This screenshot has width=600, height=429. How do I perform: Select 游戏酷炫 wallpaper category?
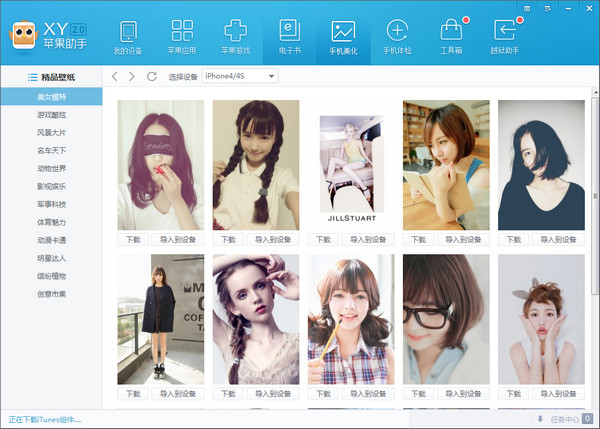(52, 115)
